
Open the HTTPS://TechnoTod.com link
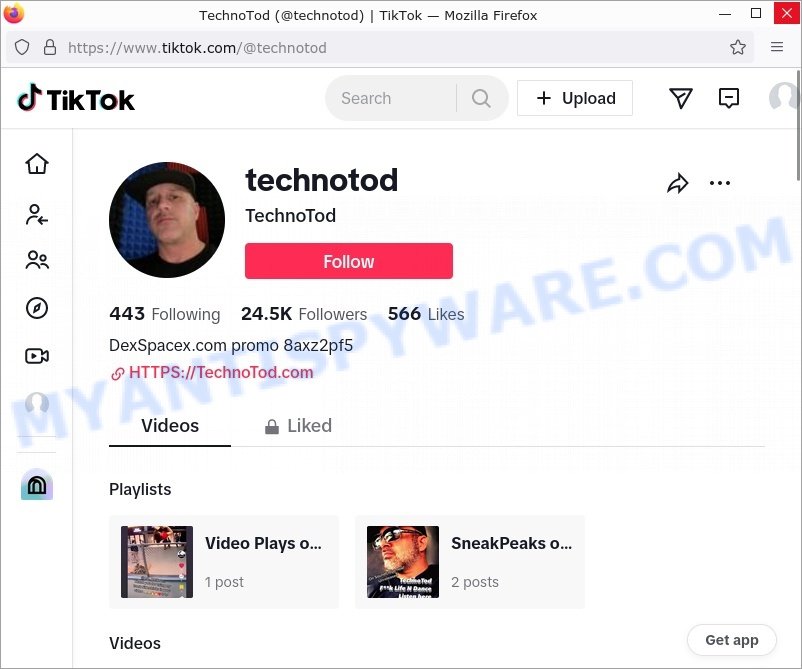(x=220, y=372)
